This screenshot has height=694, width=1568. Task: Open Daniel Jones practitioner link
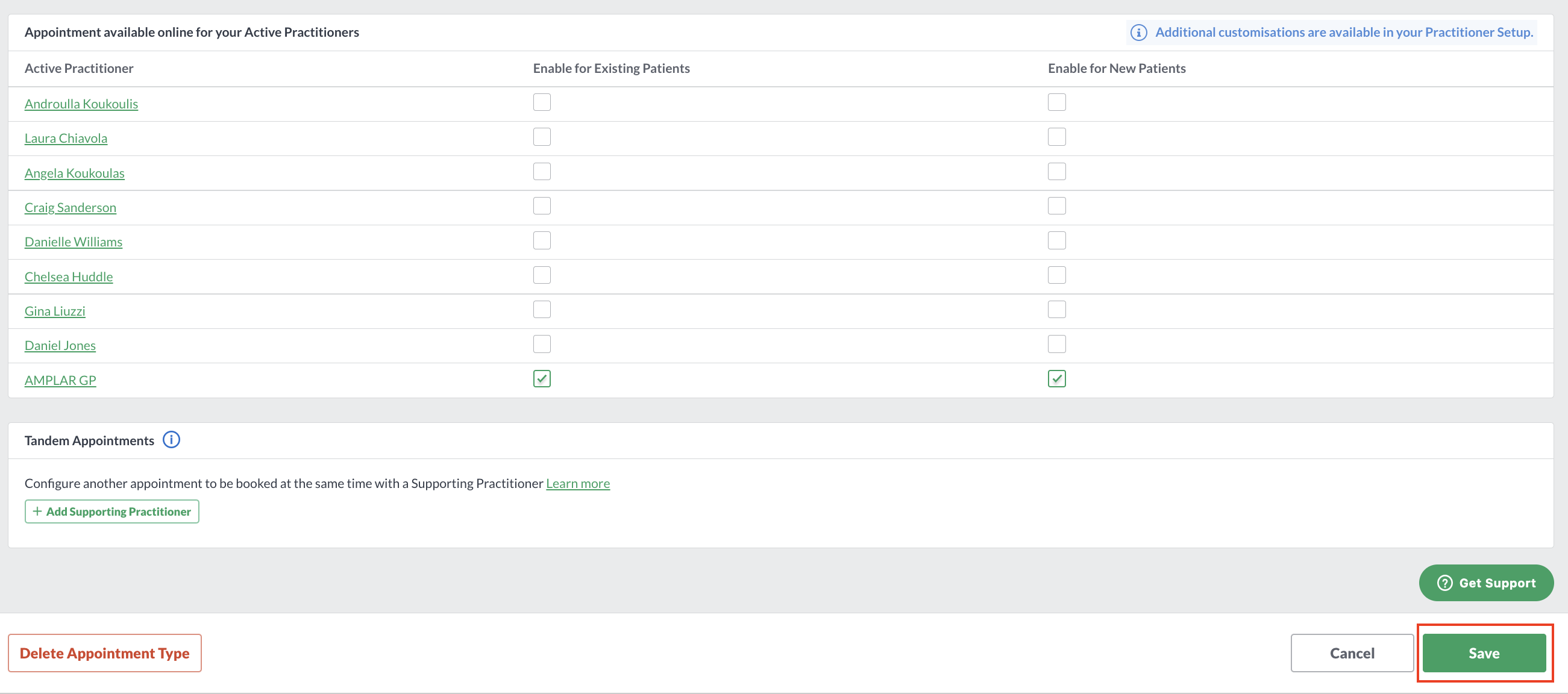(60, 346)
